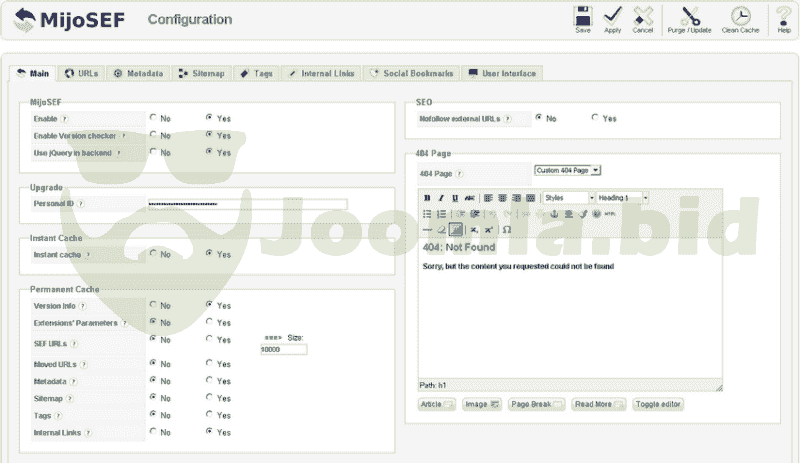Image resolution: width=800 pixels, height=463 pixels.
Task: Open the Heading 1 format dropdown
Action: click(x=622, y=198)
